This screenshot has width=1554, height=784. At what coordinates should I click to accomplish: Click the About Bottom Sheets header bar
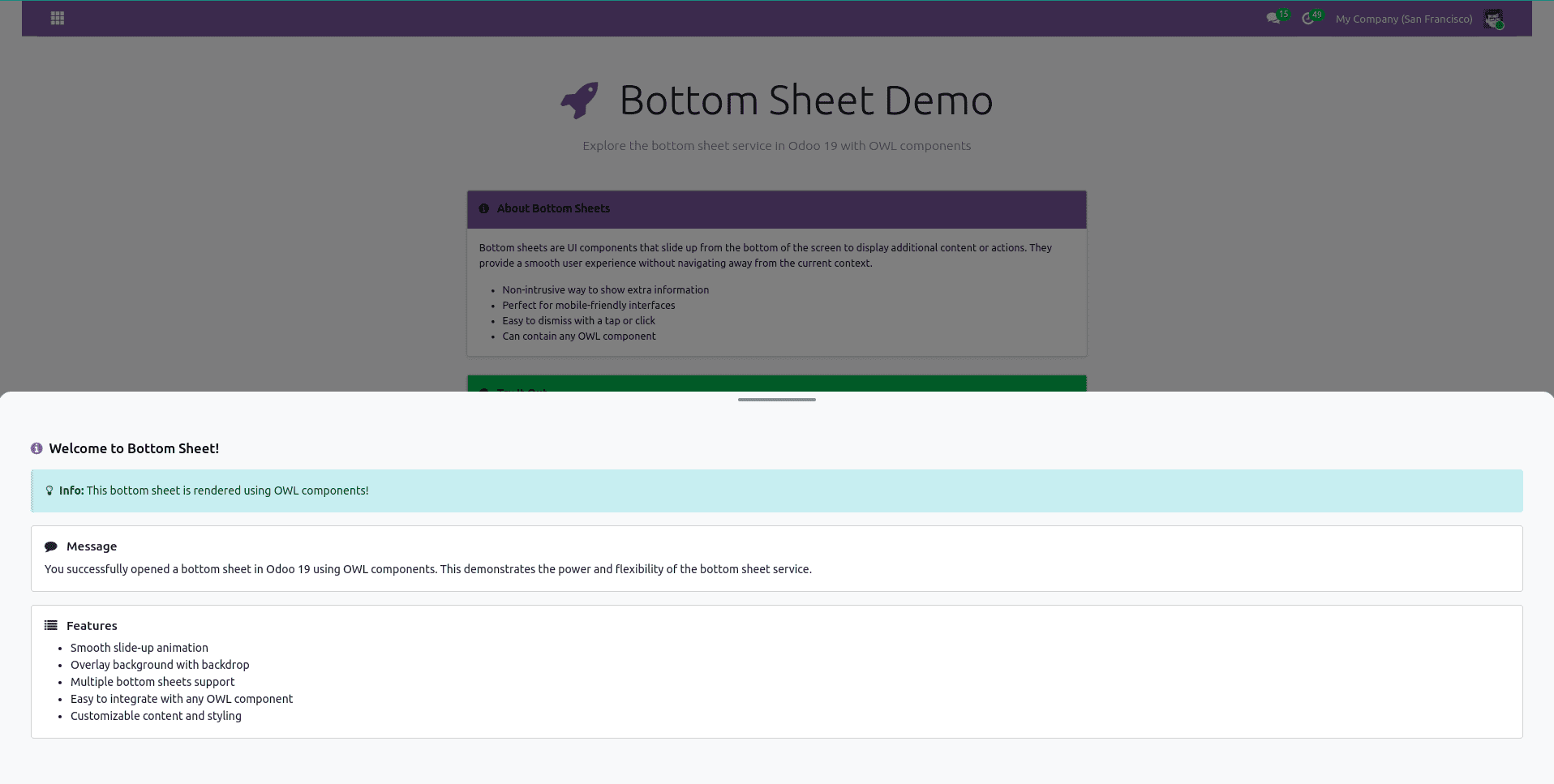click(x=776, y=209)
